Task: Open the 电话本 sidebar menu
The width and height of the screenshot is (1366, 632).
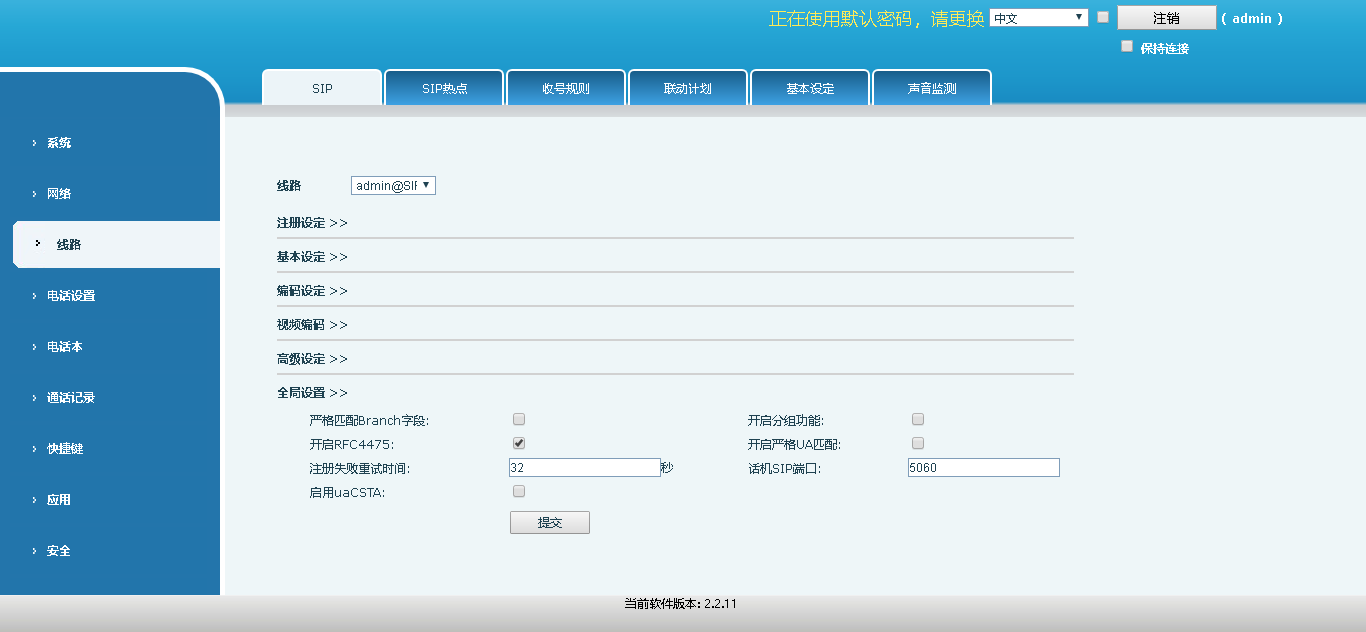Action: (65, 347)
